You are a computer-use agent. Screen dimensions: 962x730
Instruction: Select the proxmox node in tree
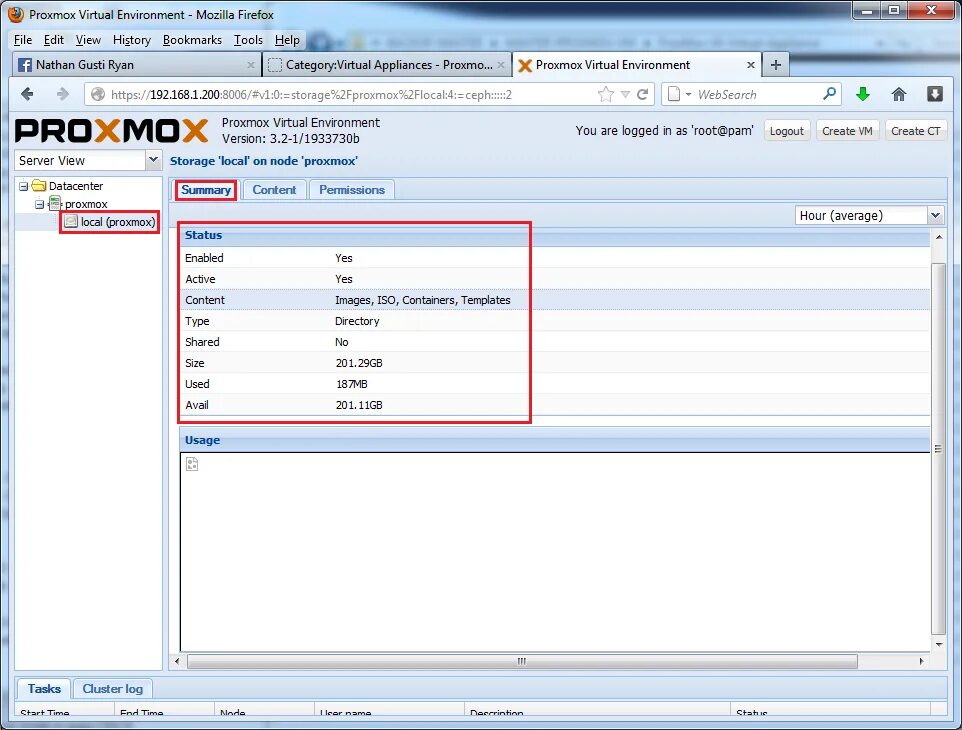click(86, 204)
